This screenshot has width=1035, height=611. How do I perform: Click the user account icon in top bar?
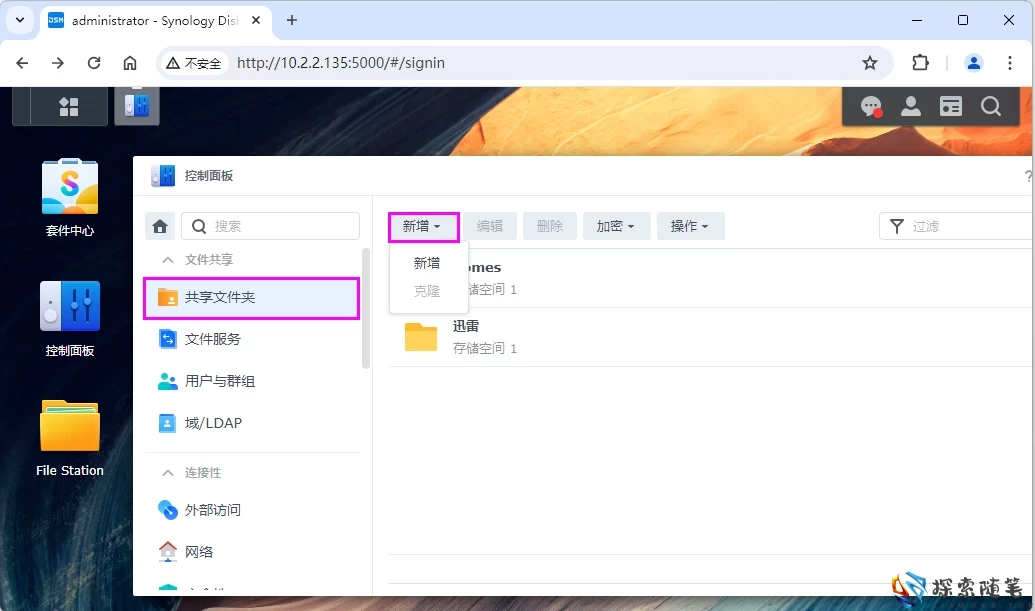coord(910,106)
